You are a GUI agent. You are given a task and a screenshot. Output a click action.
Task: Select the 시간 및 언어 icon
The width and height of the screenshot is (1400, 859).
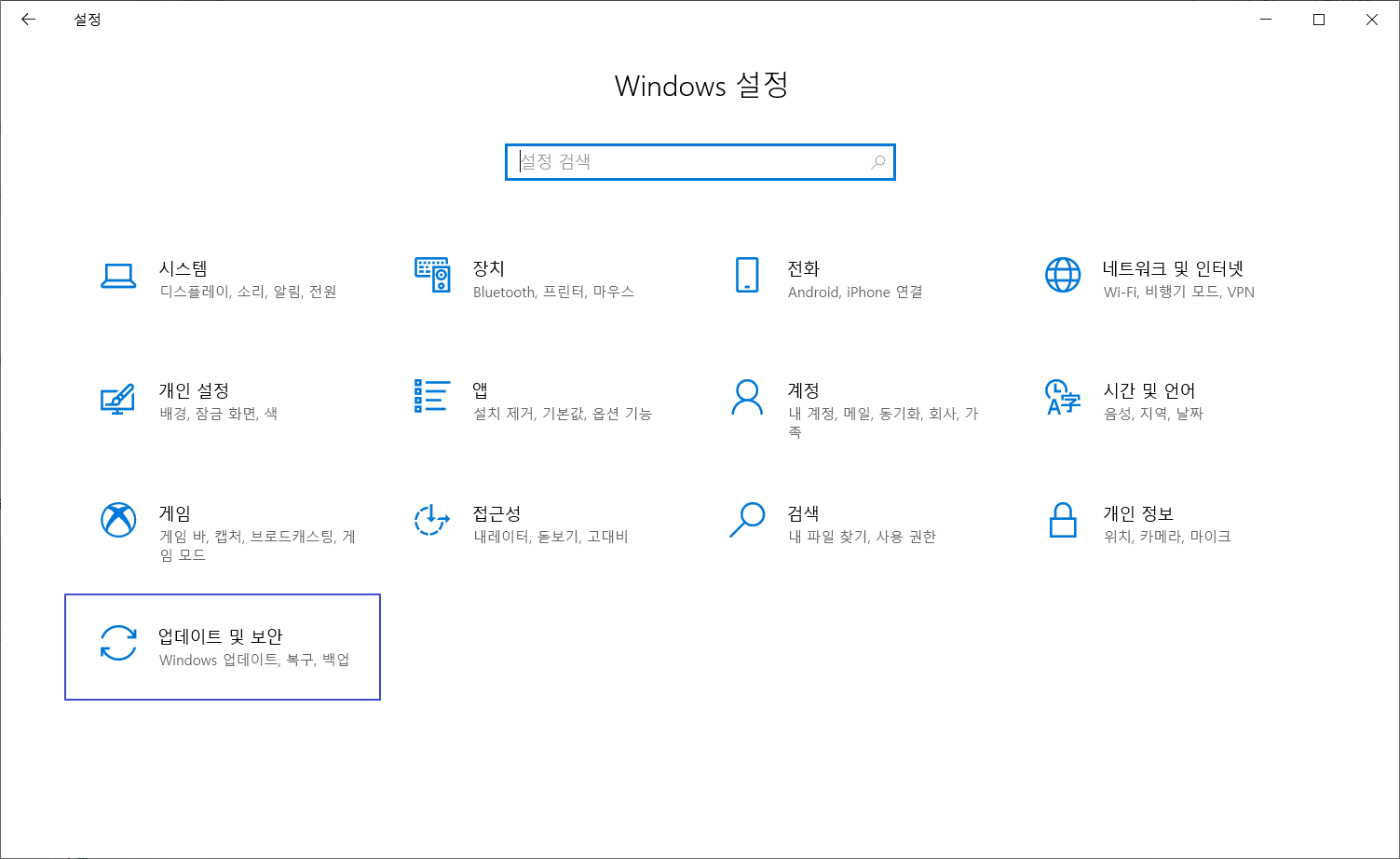(x=1063, y=397)
